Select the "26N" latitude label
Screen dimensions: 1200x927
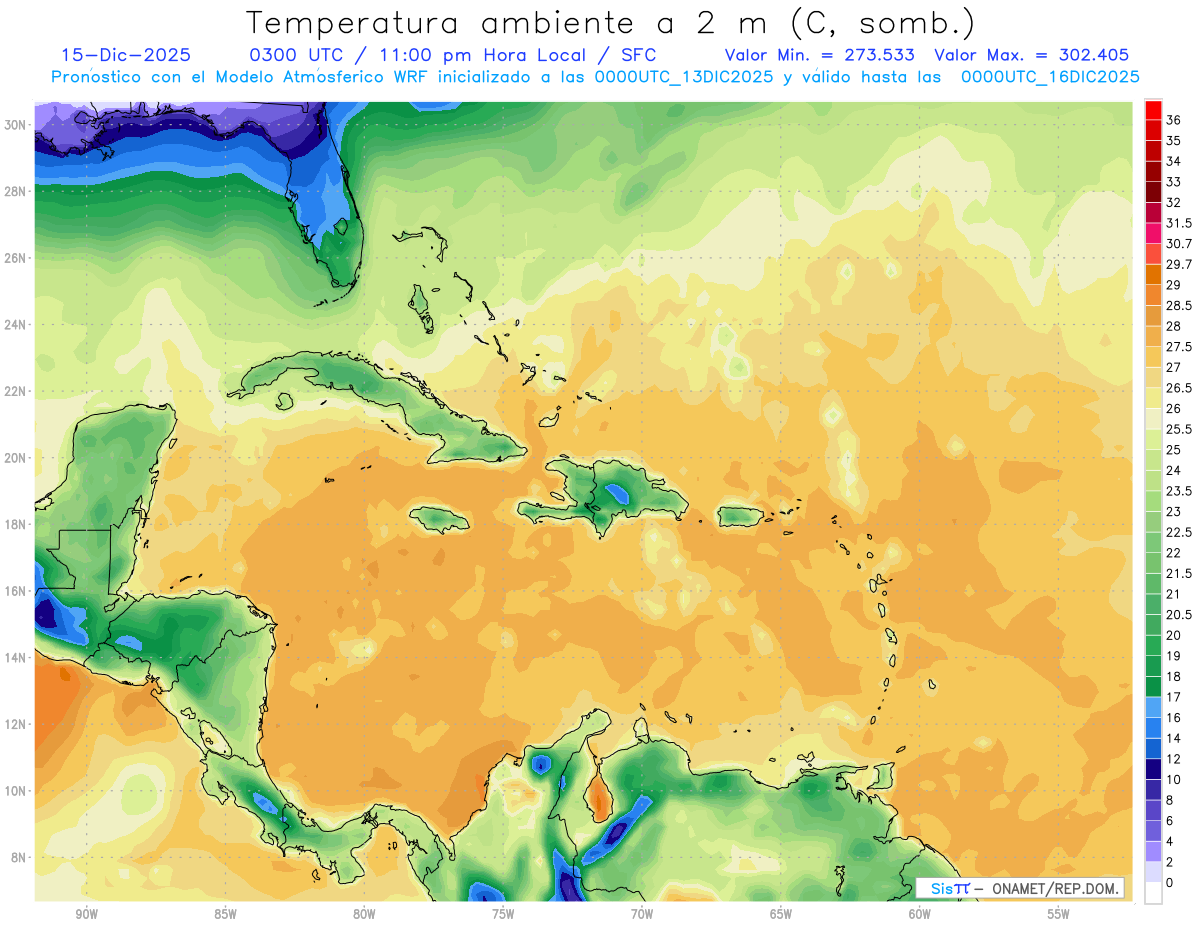15,258
